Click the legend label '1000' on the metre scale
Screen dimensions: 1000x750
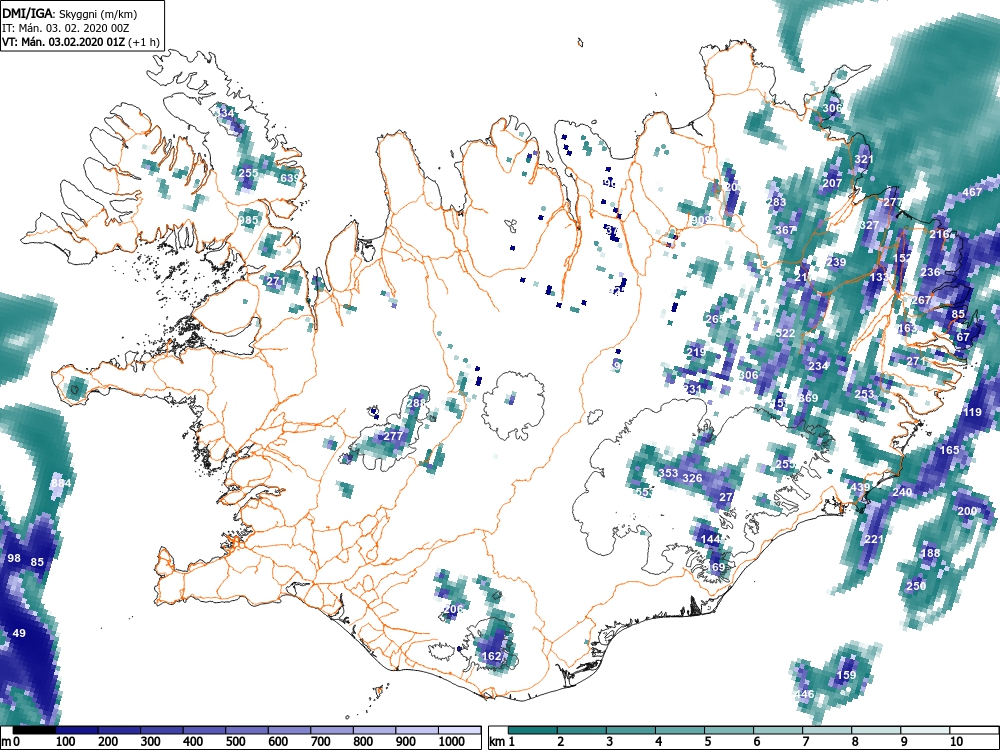click(452, 742)
